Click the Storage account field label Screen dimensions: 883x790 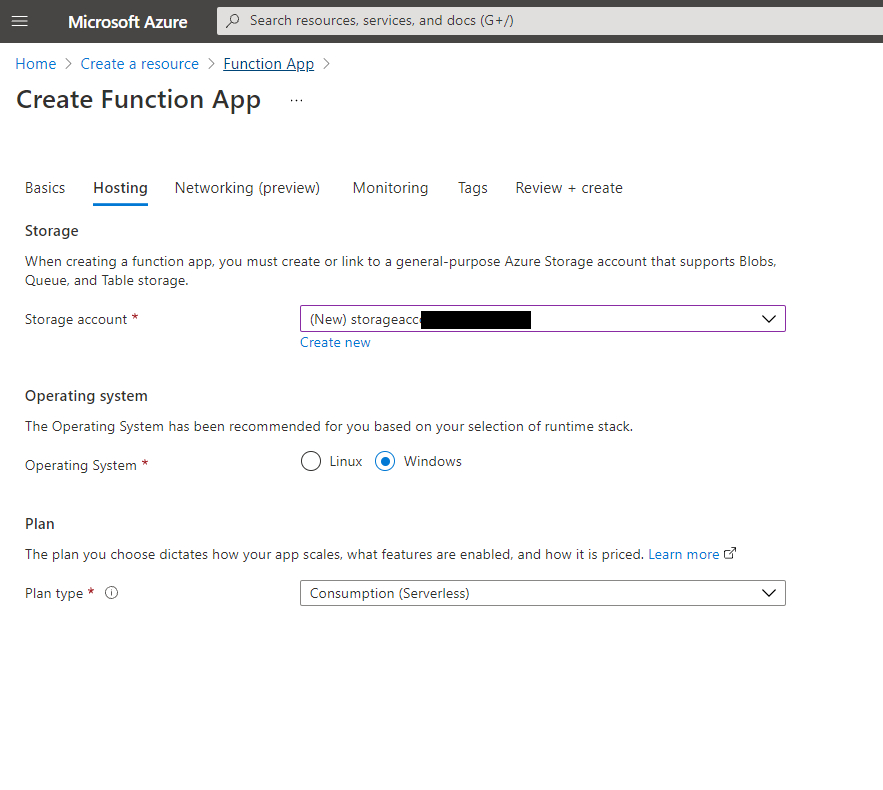(x=76, y=319)
